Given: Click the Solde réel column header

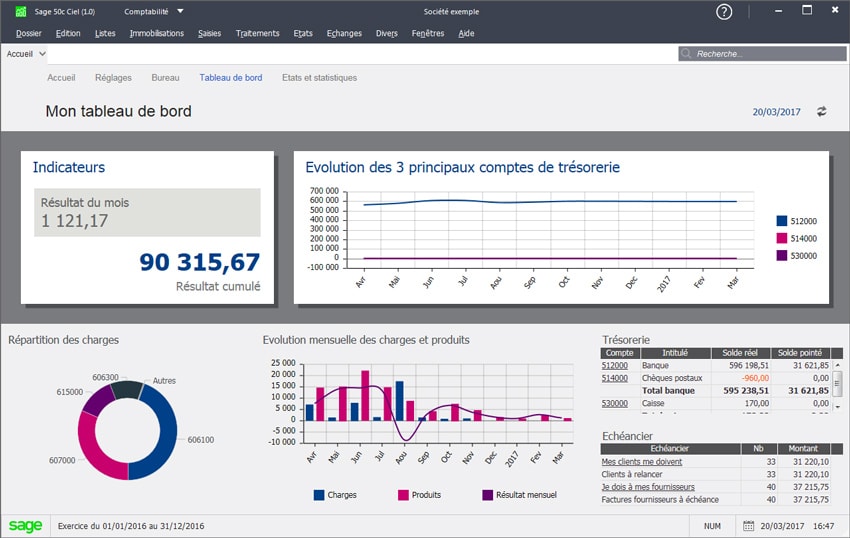Looking at the screenshot, I should pyautogui.click(x=740, y=353).
